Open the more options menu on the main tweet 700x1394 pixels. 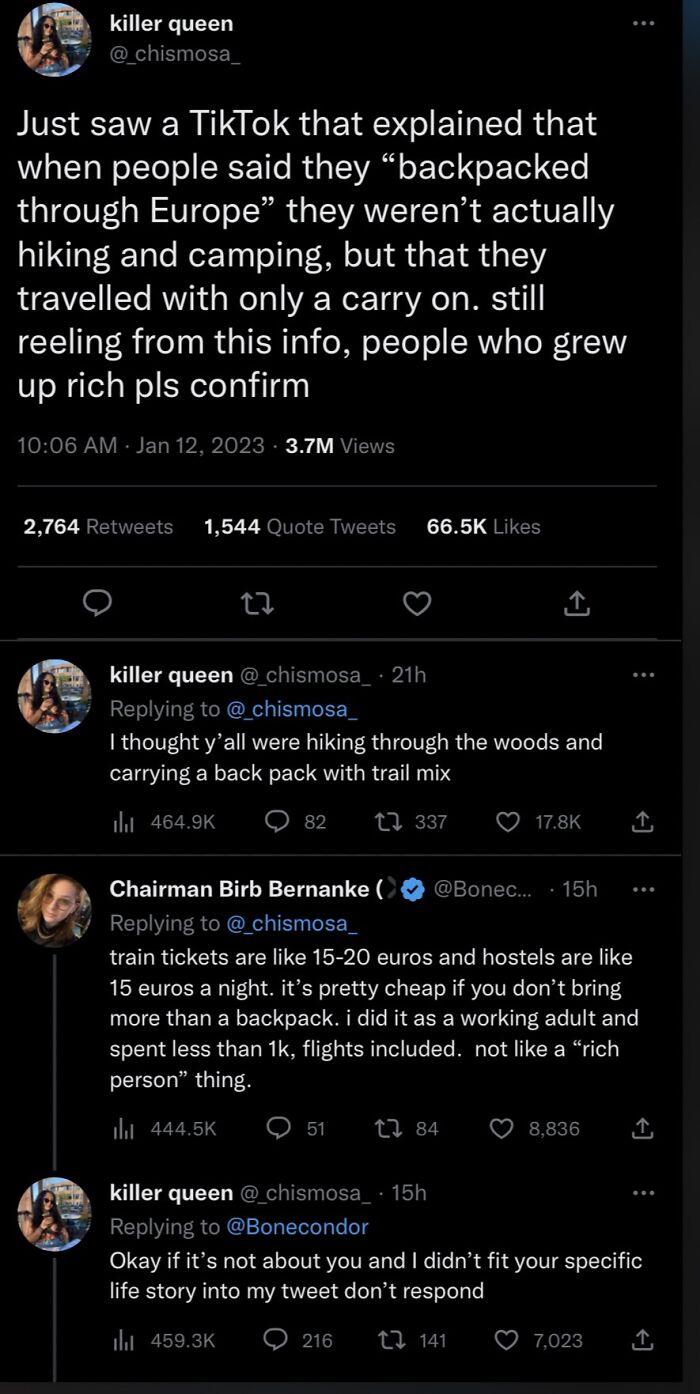click(644, 23)
